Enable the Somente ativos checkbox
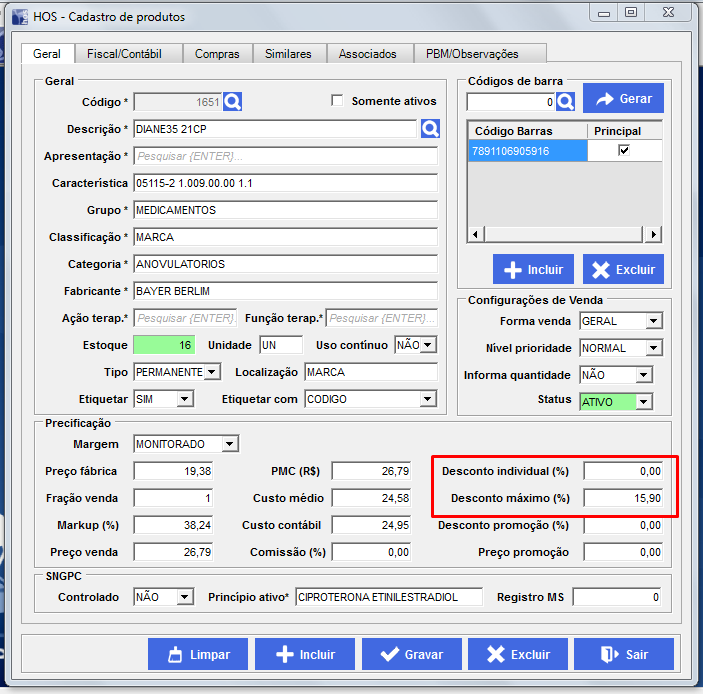703x694 pixels. (337, 101)
